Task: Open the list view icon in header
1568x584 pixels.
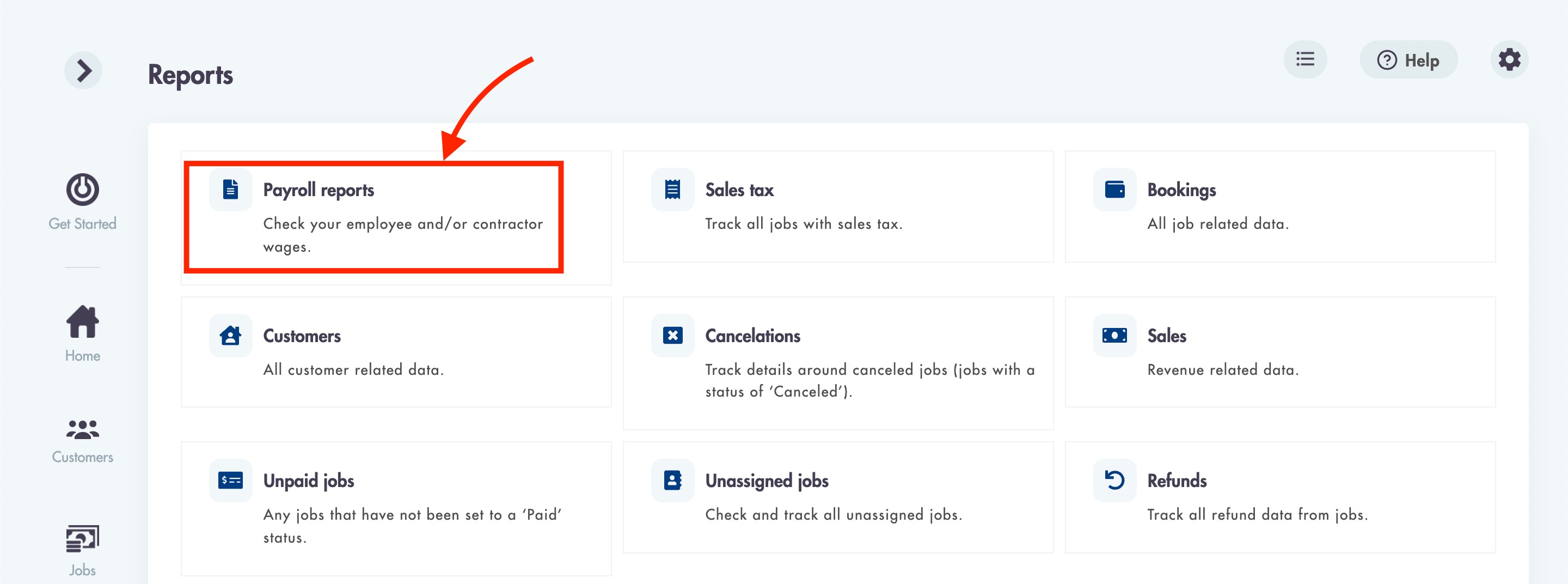Action: pyautogui.click(x=1305, y=60)
